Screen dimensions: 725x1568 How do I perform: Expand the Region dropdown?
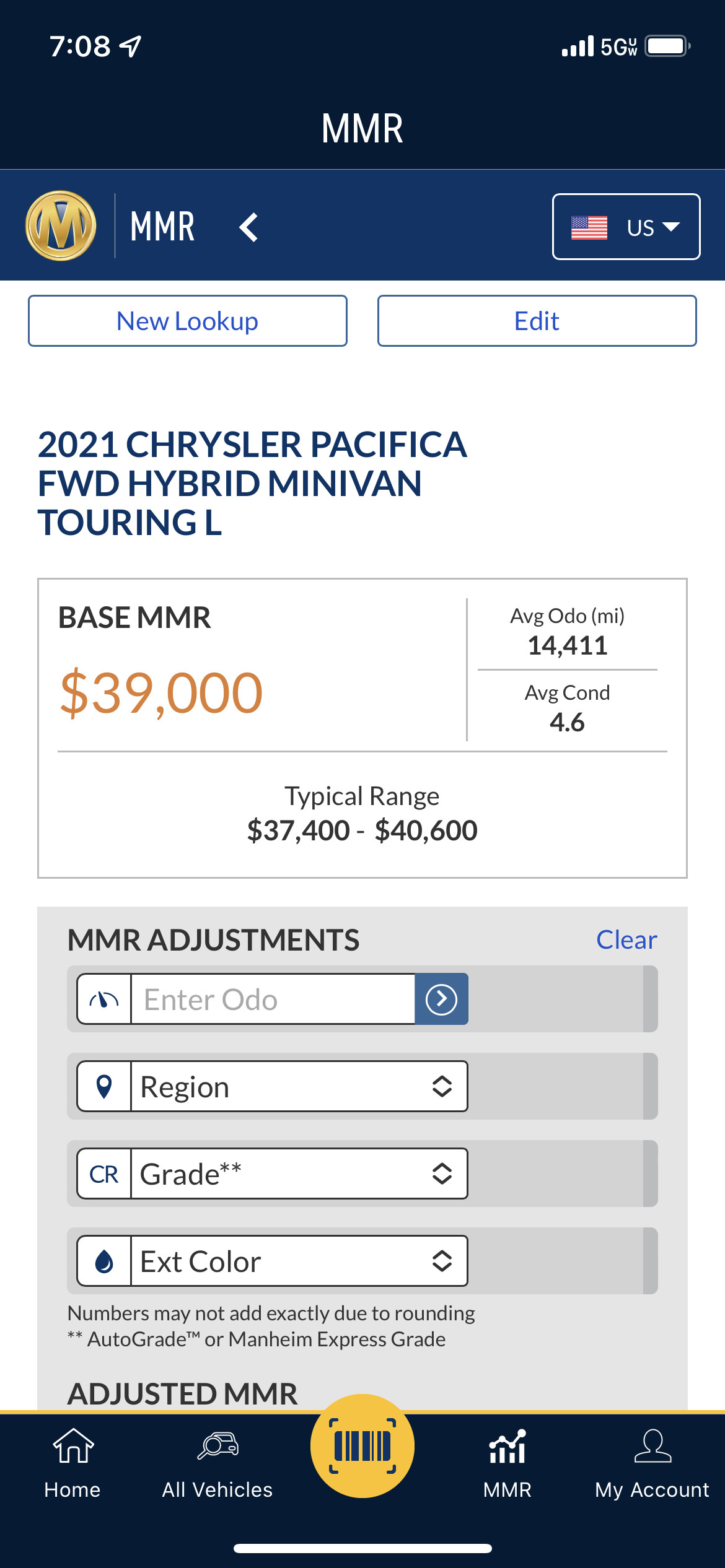[x=299, y=1086]
